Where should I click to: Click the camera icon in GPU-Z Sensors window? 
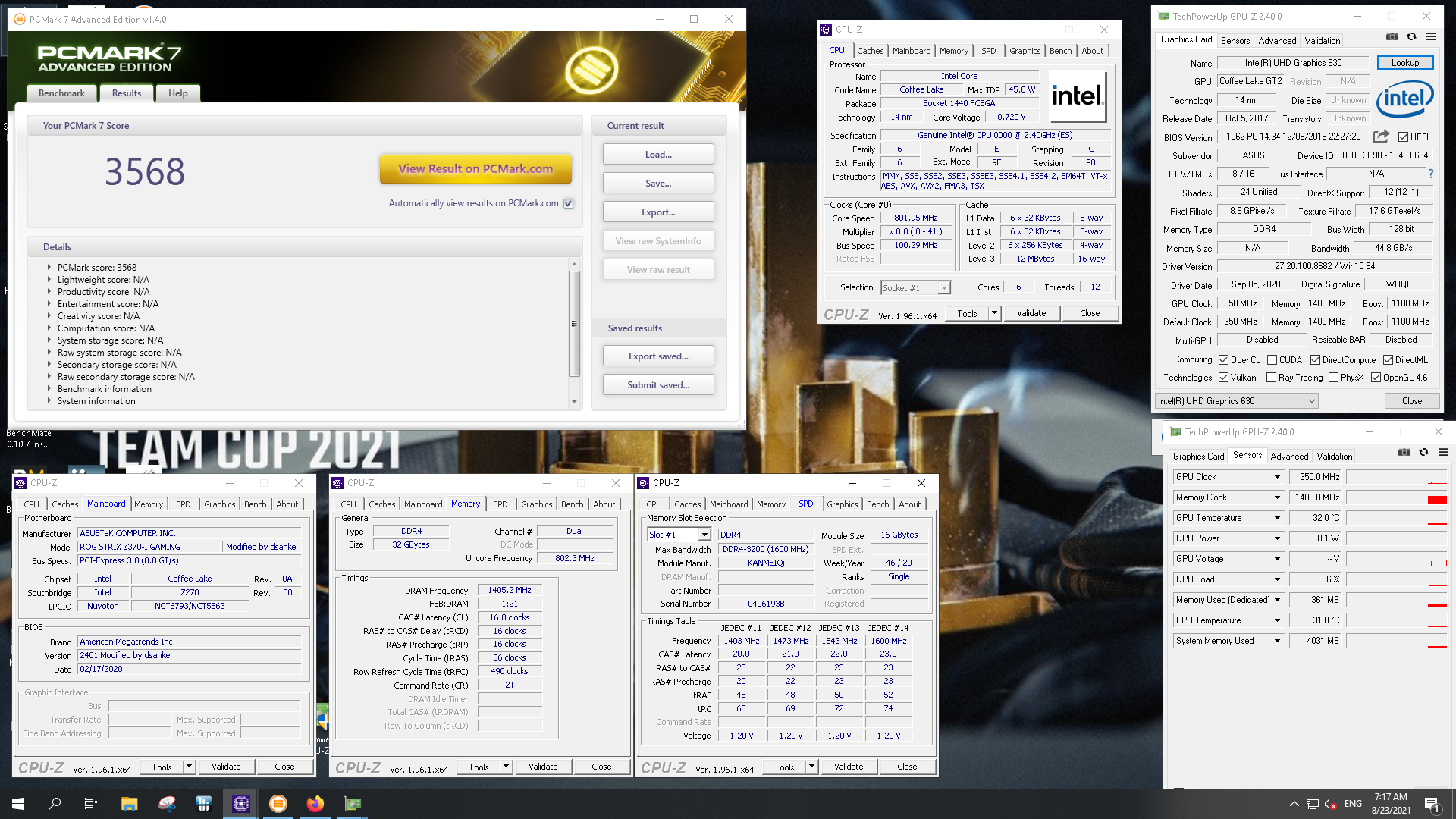tap(1404, 452)
